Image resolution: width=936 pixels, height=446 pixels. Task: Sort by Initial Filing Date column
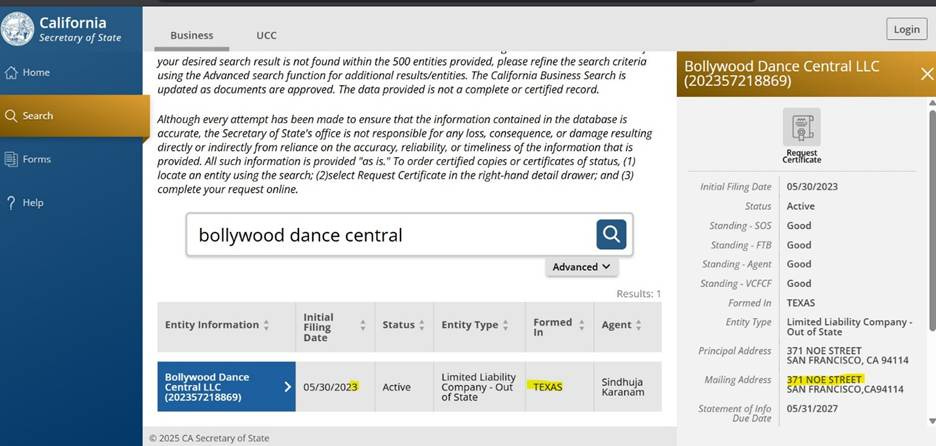(362, 325)
